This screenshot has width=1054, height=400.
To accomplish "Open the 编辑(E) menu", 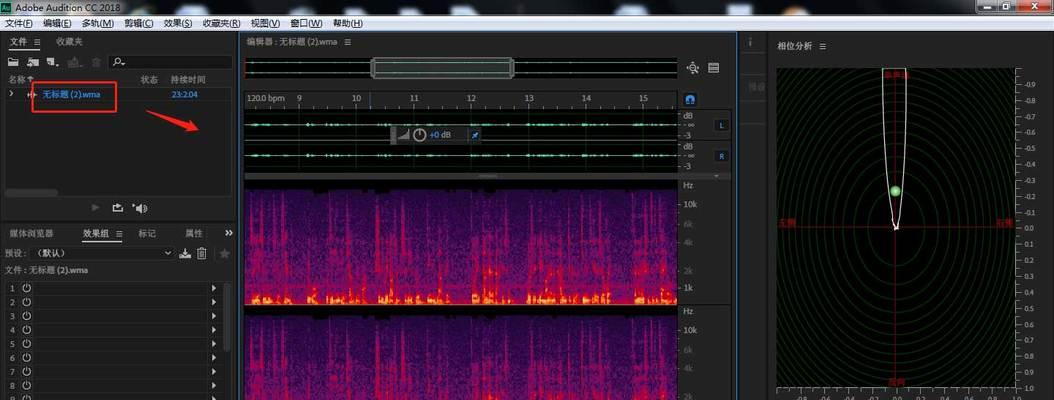I will (57, 24).
